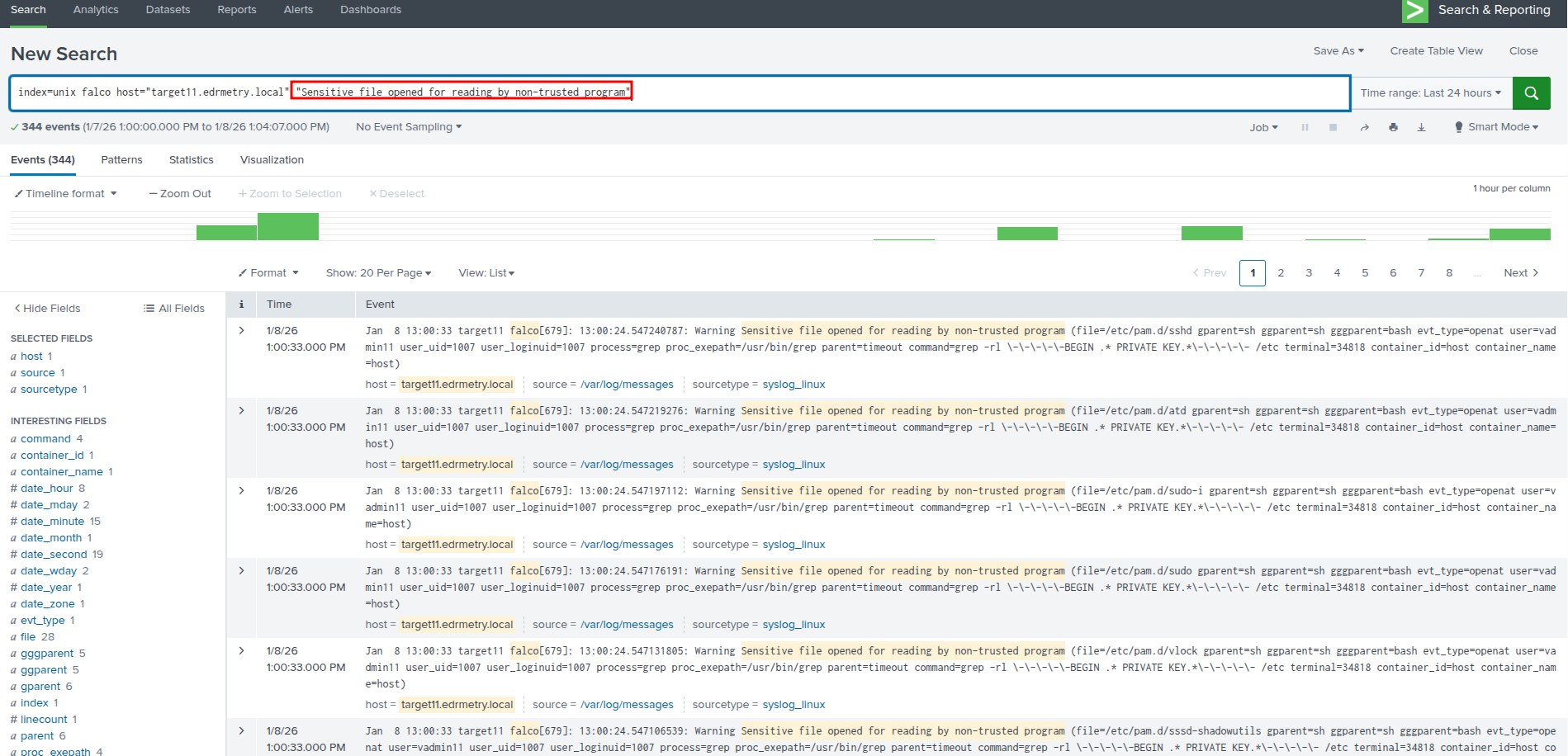Click the Print results icon
The width and height of the screenshot is (1568, 756).
click(1393, 127)
